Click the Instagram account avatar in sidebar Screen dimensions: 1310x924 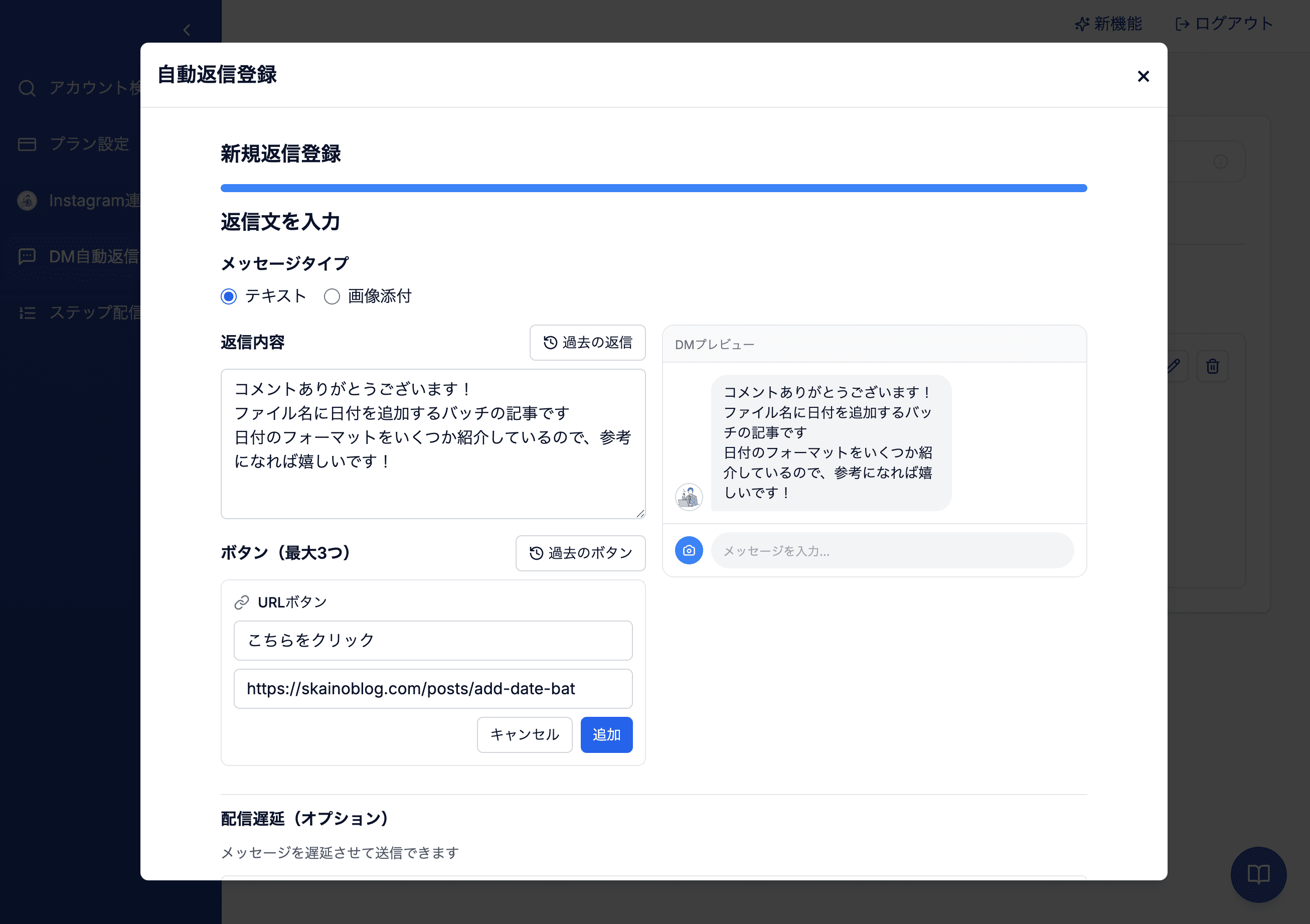[27, 200]
